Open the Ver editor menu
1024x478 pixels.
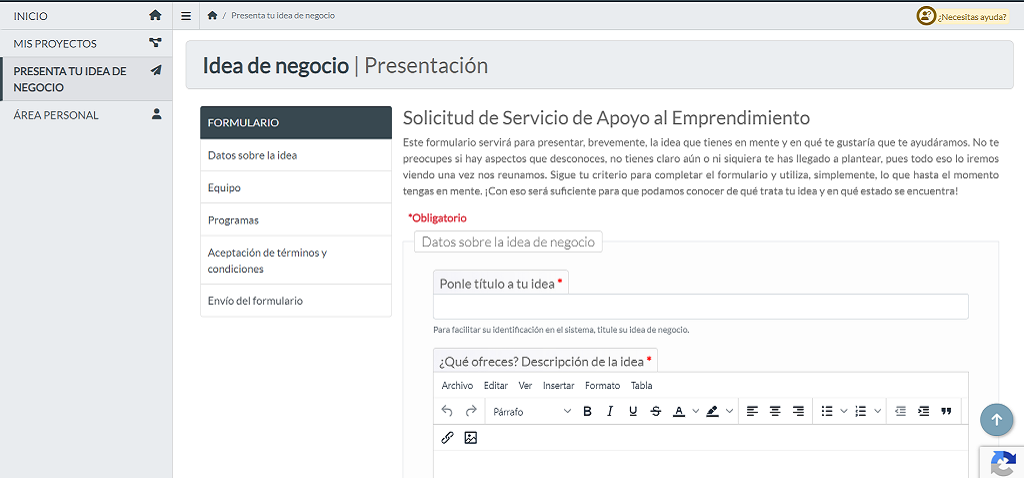coord(525,385)
